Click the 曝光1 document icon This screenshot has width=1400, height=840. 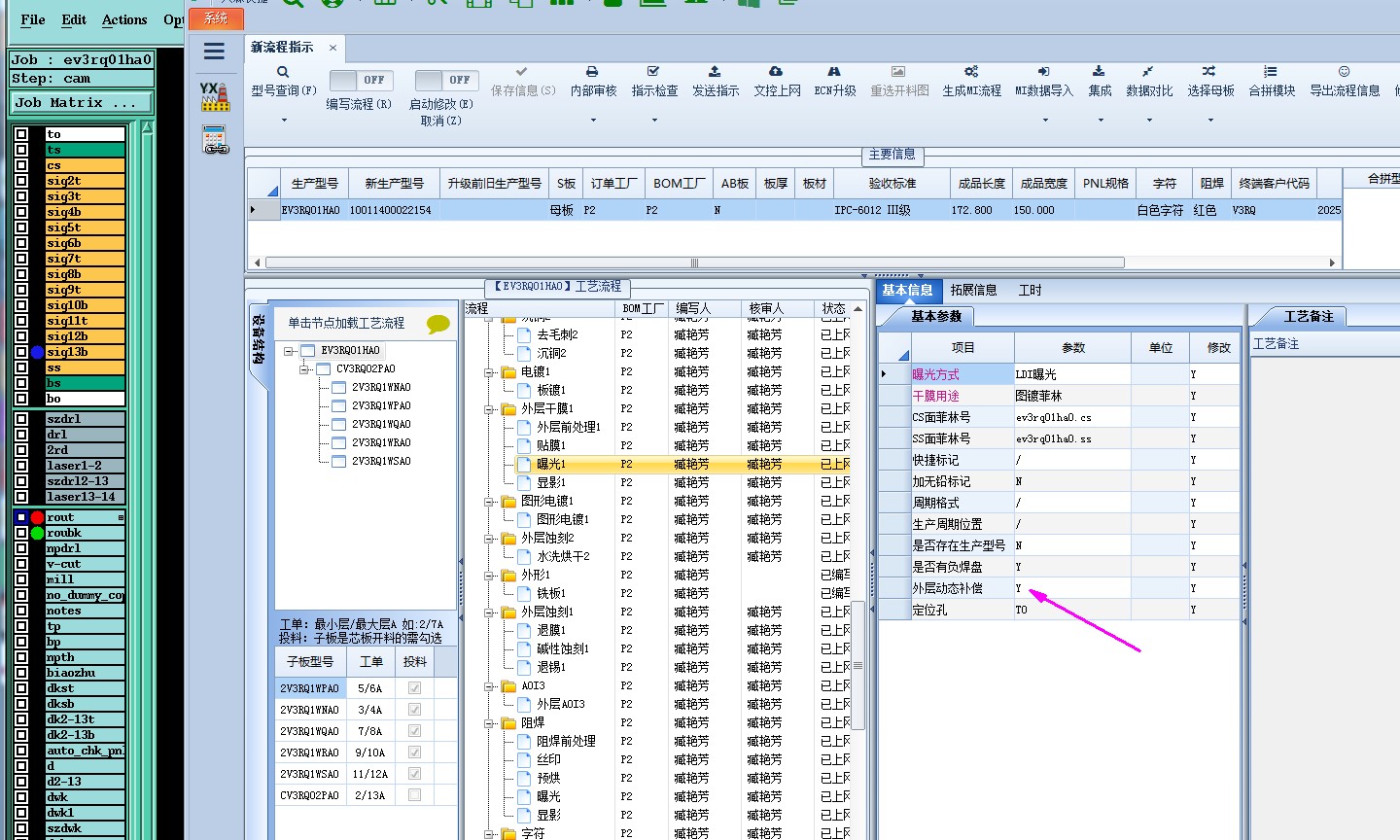click(x=525, y=465)
